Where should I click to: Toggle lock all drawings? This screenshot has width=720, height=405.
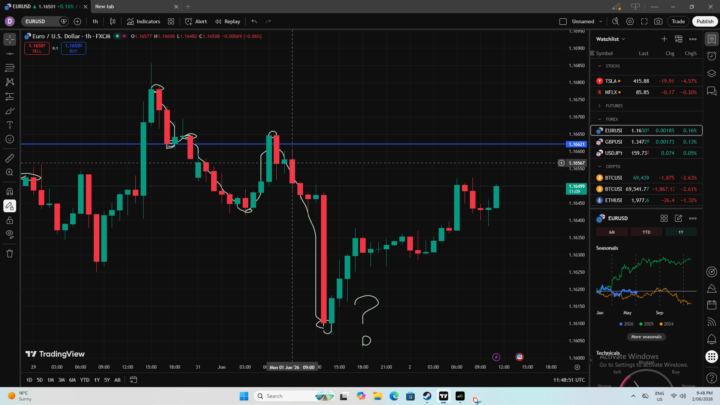pyautogui.click(x=10, y=220)
